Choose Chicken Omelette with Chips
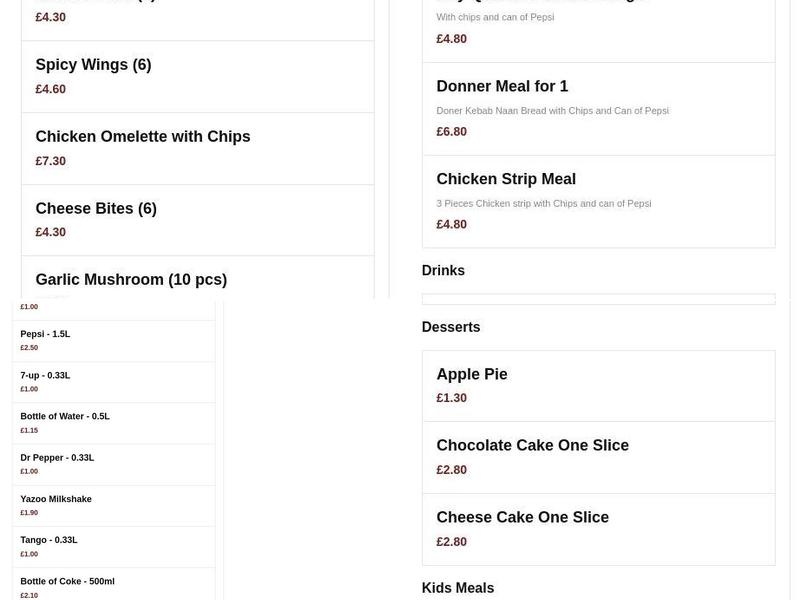Image resolution: width=800 pixels, height=600 pixels. [143, 137]
